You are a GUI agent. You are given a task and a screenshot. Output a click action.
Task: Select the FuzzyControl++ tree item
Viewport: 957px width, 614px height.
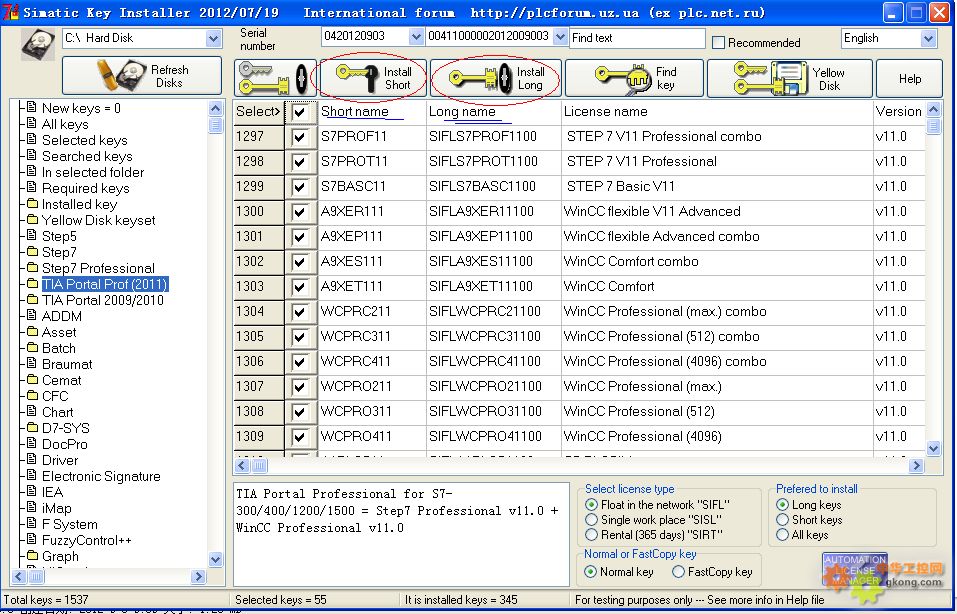pos(87,540)
